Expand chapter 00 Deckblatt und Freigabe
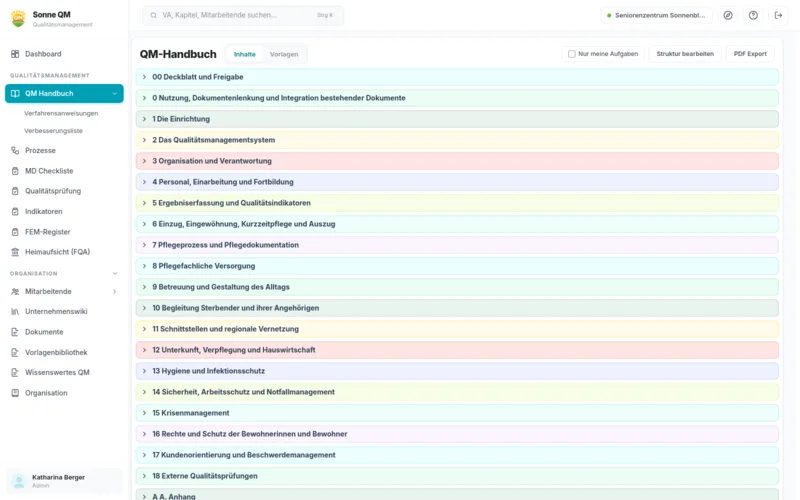Image resolution: width=800 pixels, height=500 pixels. point(144,77)
